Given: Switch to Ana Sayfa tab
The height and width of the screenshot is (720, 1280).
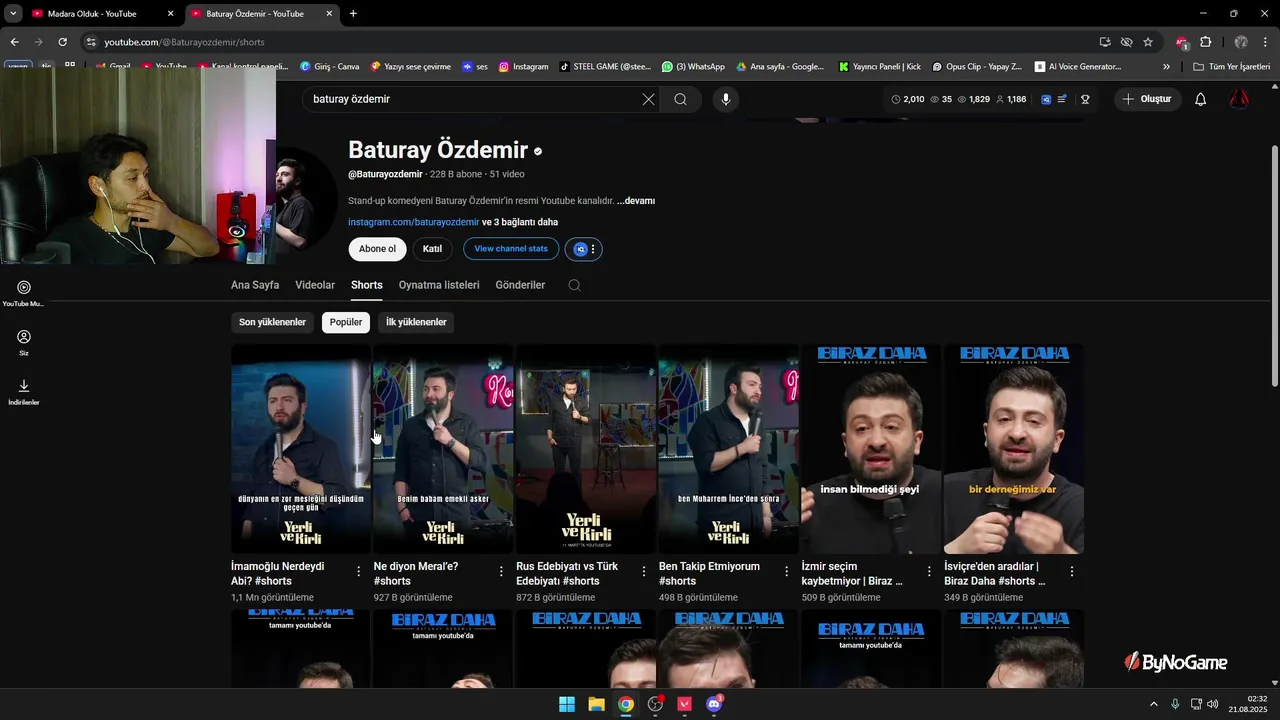Looking at the screenshot, I should (255, 285).
